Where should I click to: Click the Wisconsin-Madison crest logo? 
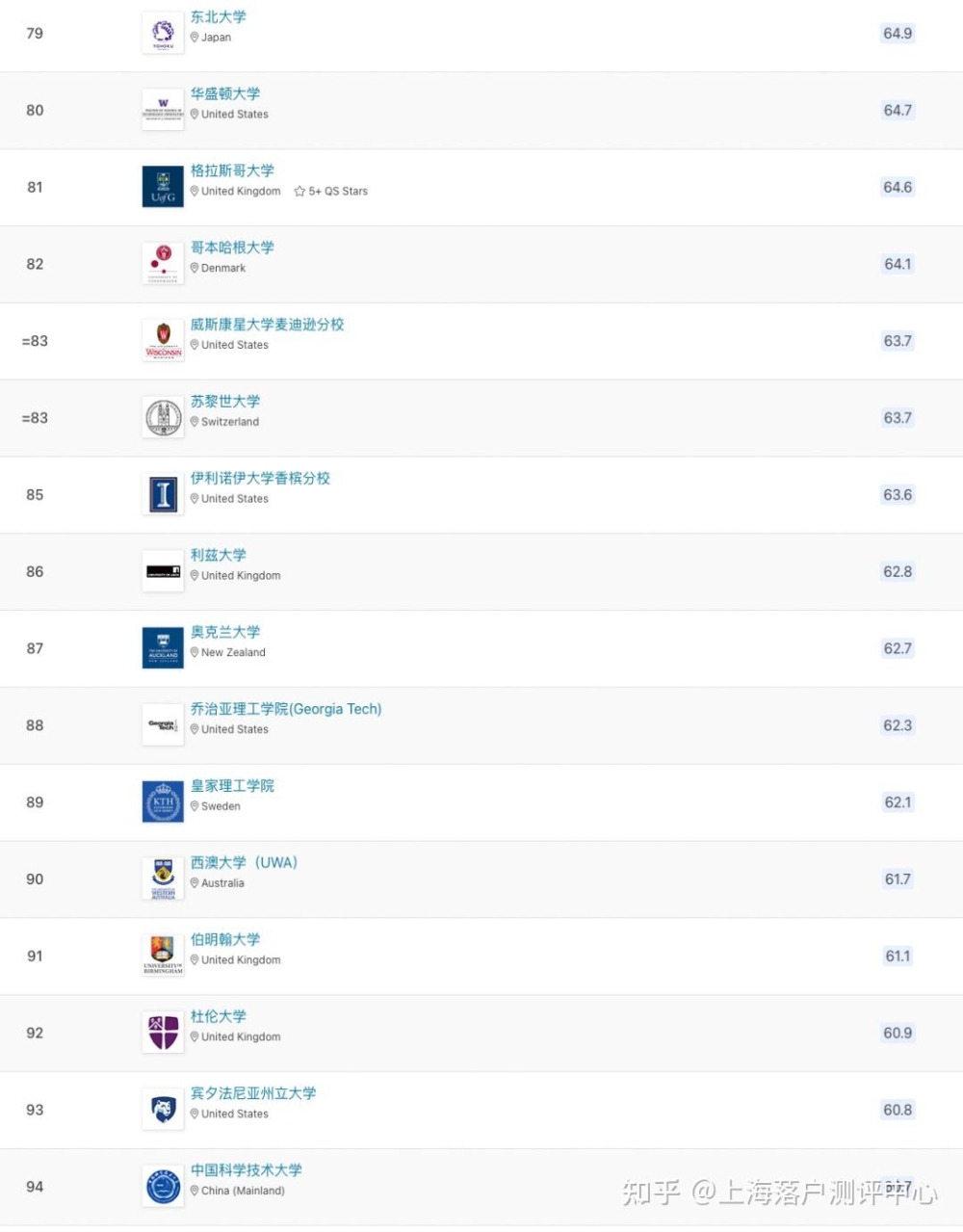163,341
